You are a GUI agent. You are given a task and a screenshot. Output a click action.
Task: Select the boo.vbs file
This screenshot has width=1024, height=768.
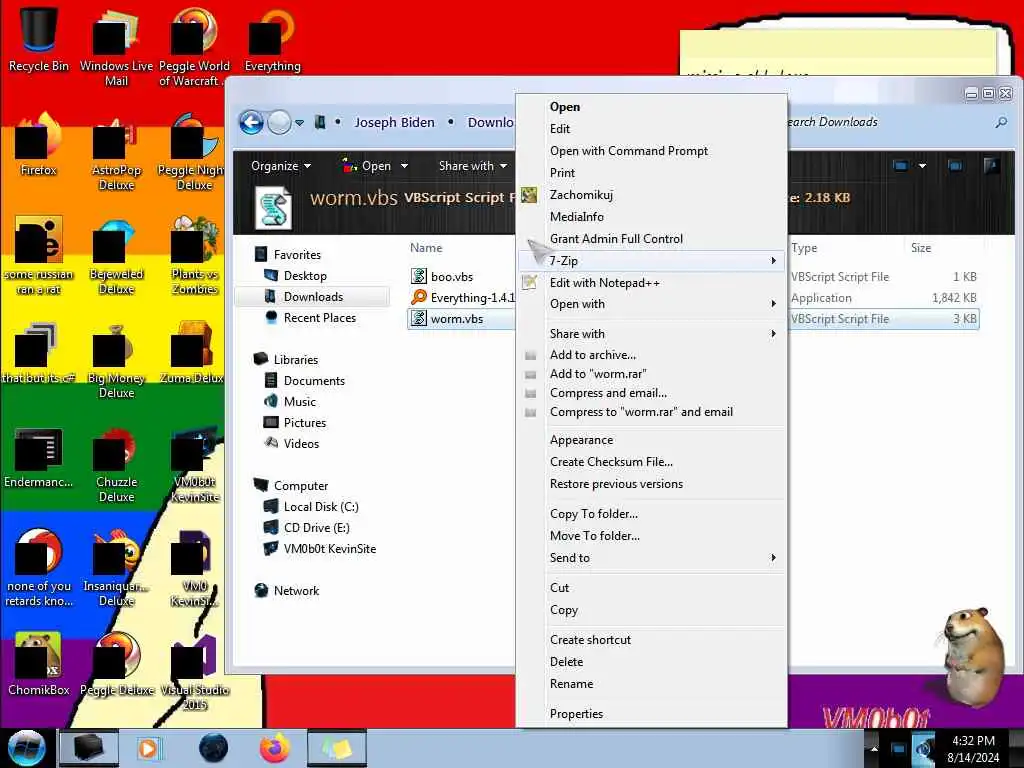pyautogui.click(x=452, y=277)
